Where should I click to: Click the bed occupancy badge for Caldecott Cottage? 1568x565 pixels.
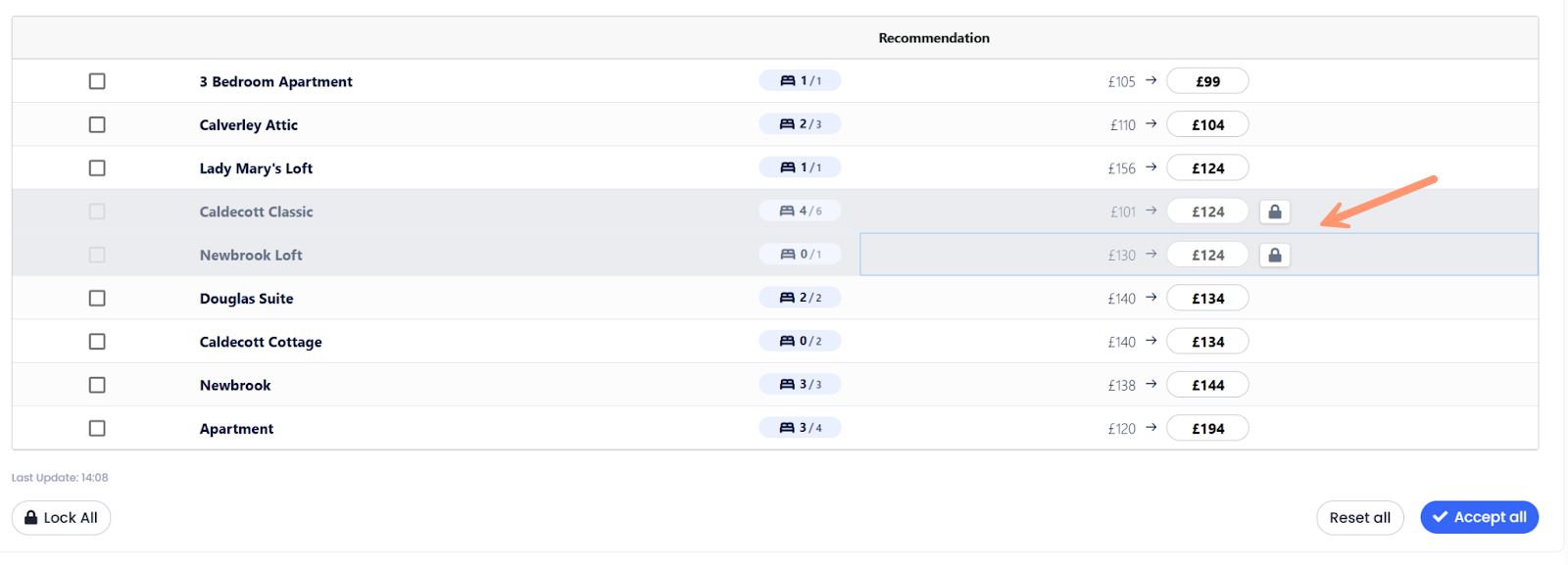pyautogui.click(x=800, y=341)
